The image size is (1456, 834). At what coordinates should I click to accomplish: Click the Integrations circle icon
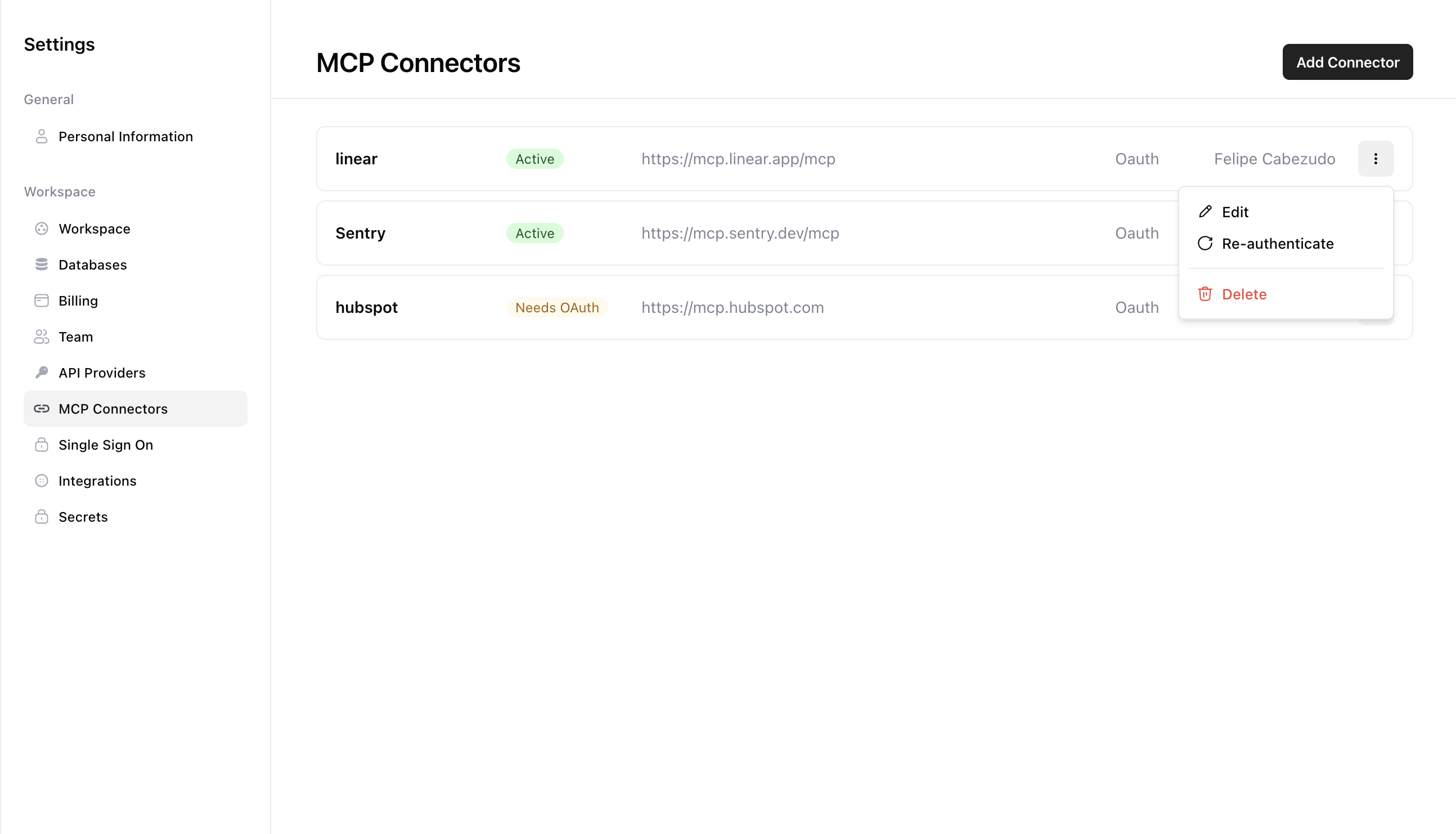(x=41, y=481)
